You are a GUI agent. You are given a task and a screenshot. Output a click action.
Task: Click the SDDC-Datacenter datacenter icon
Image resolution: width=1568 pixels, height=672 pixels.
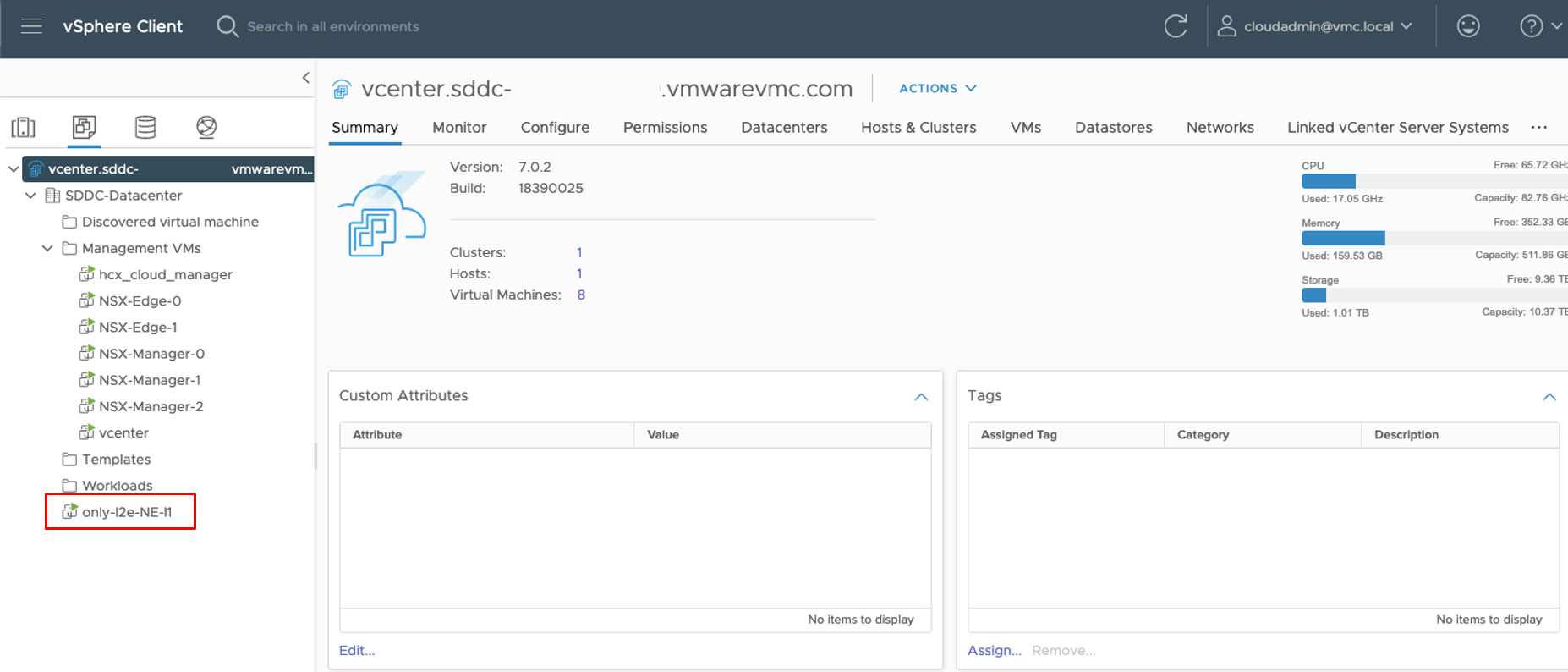pyautogui.click(x=52, y=196)
